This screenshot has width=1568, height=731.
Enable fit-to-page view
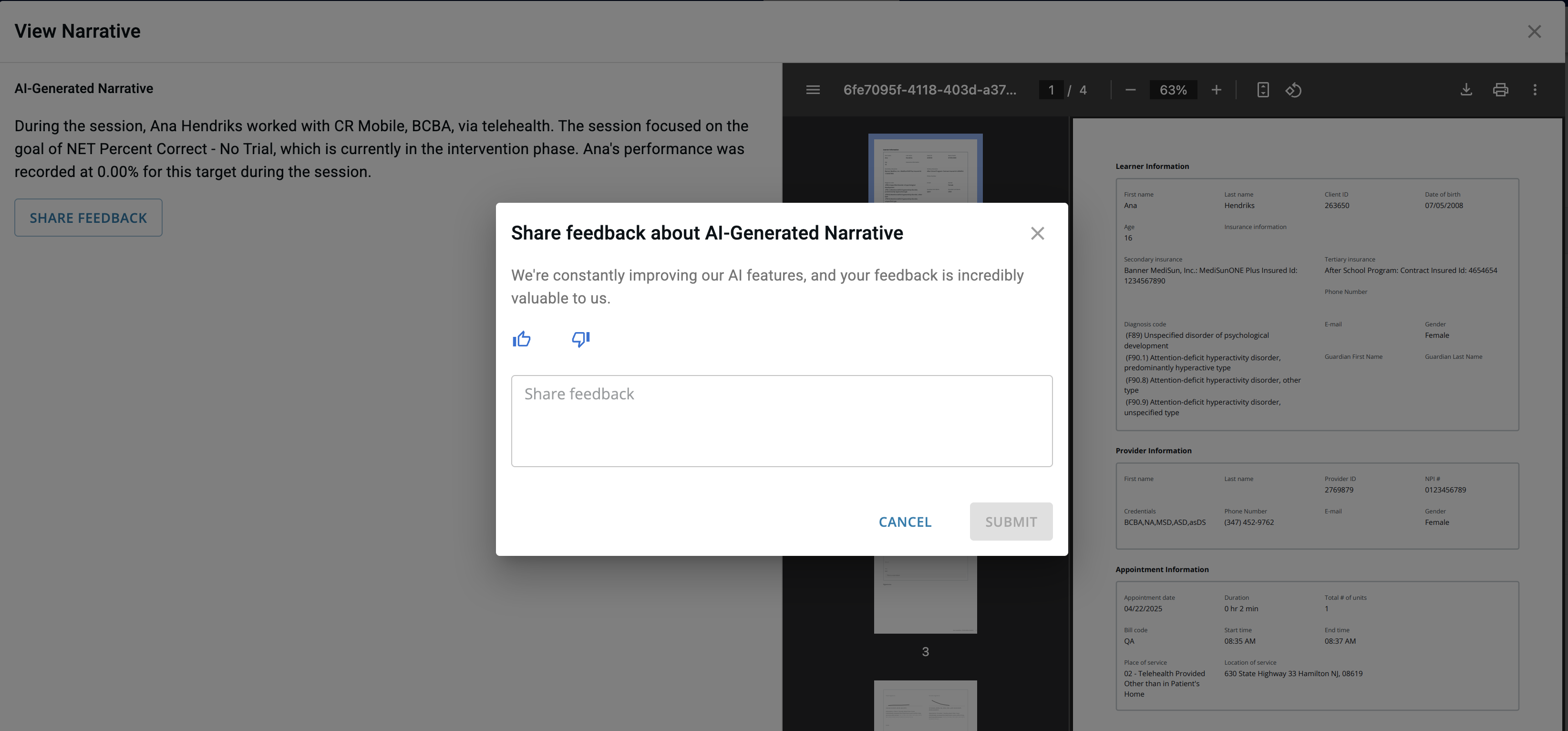(x=1262, y=90)
